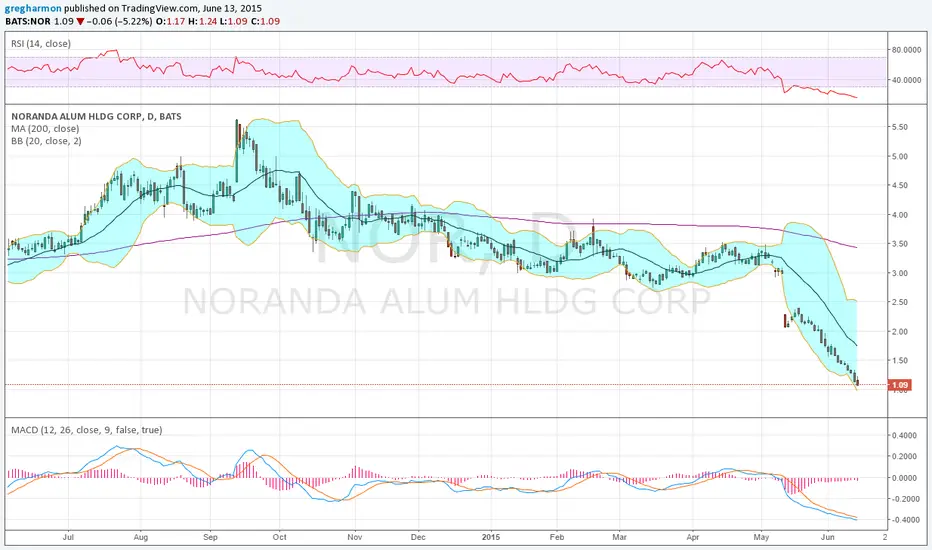Click the 3.00 price axis label
This screenshot has width=932, height=550.
[899, 273]
